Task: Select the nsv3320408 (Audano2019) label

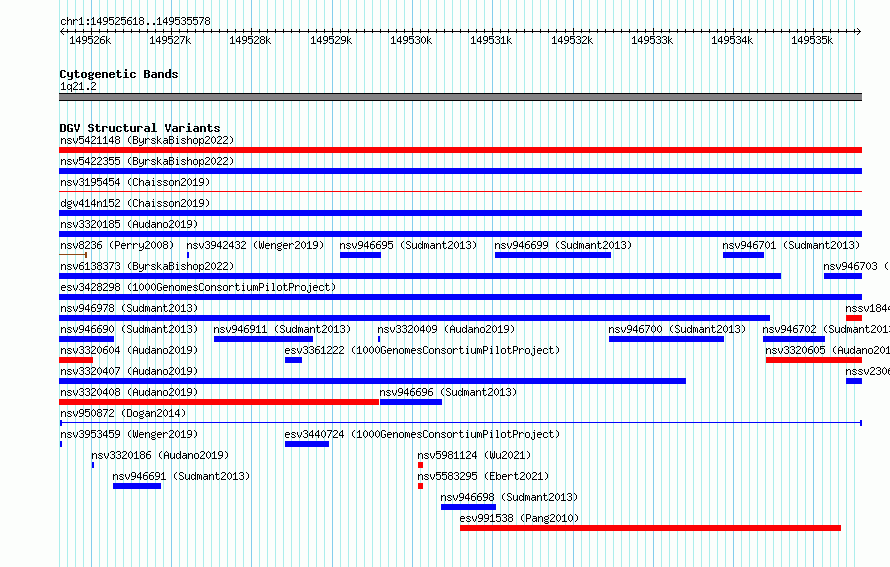Action: tap(129, 392)
